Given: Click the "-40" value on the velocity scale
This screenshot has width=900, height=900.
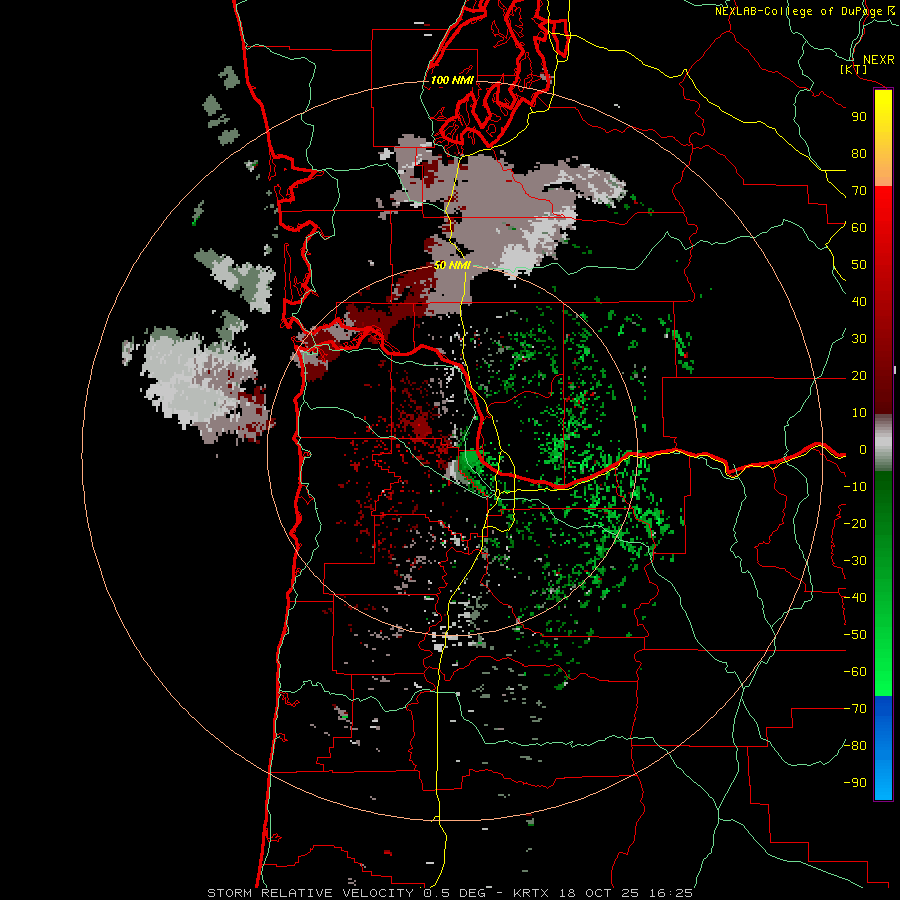Looking at the screenshot, I should tap(855, 598).
